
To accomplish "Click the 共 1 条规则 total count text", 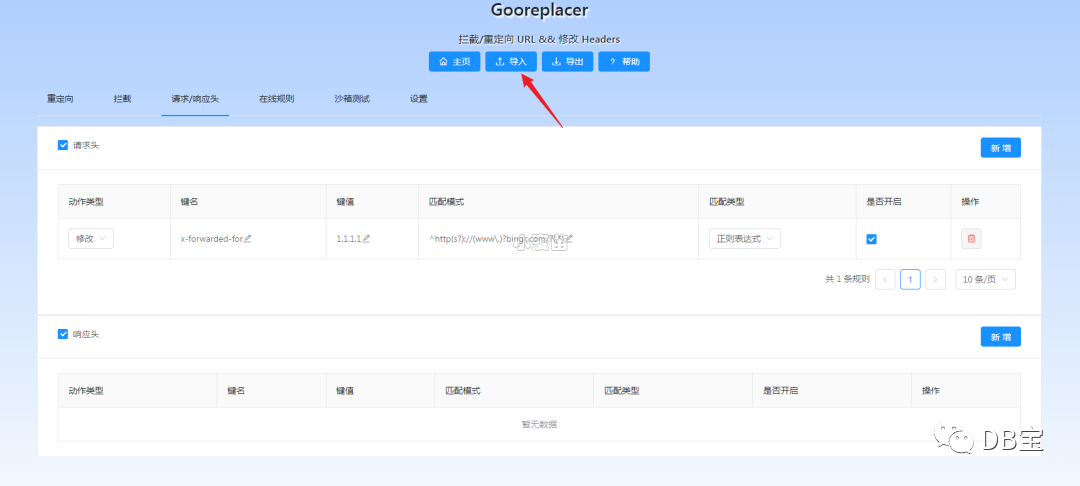I will click(x=847, y=279).
